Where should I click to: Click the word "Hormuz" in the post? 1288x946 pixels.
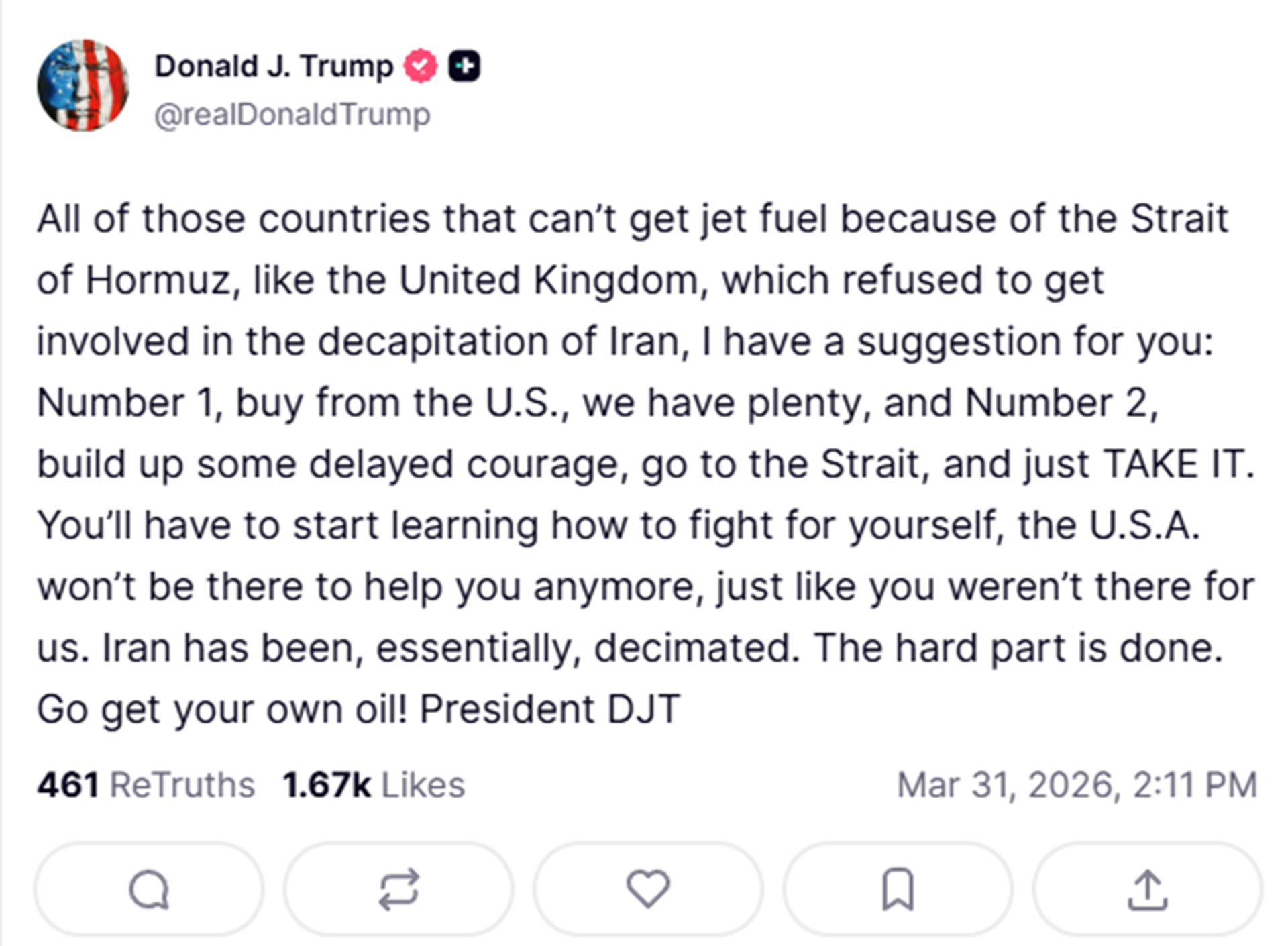(x=158, y=280)
